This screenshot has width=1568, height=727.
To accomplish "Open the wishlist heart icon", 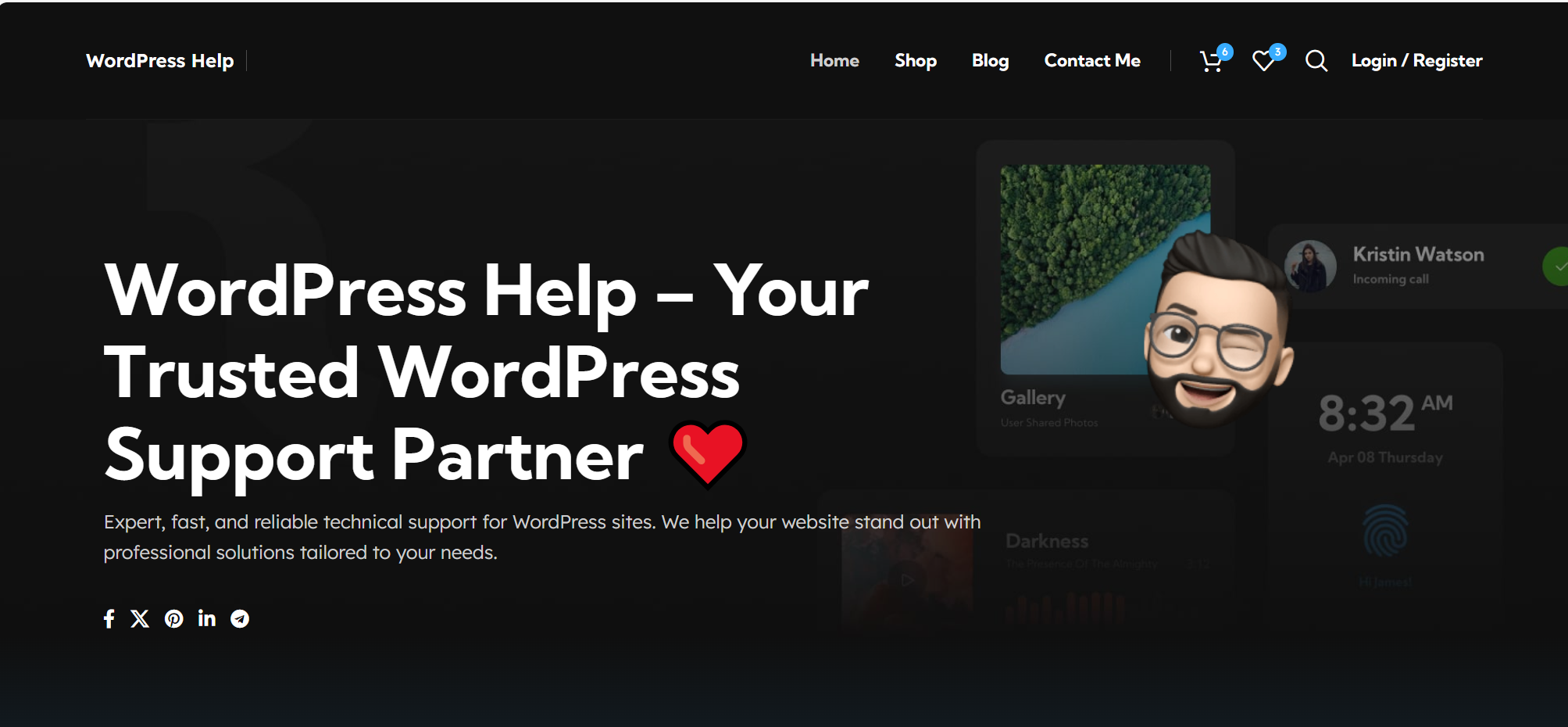I will (x=1263, y=61).
